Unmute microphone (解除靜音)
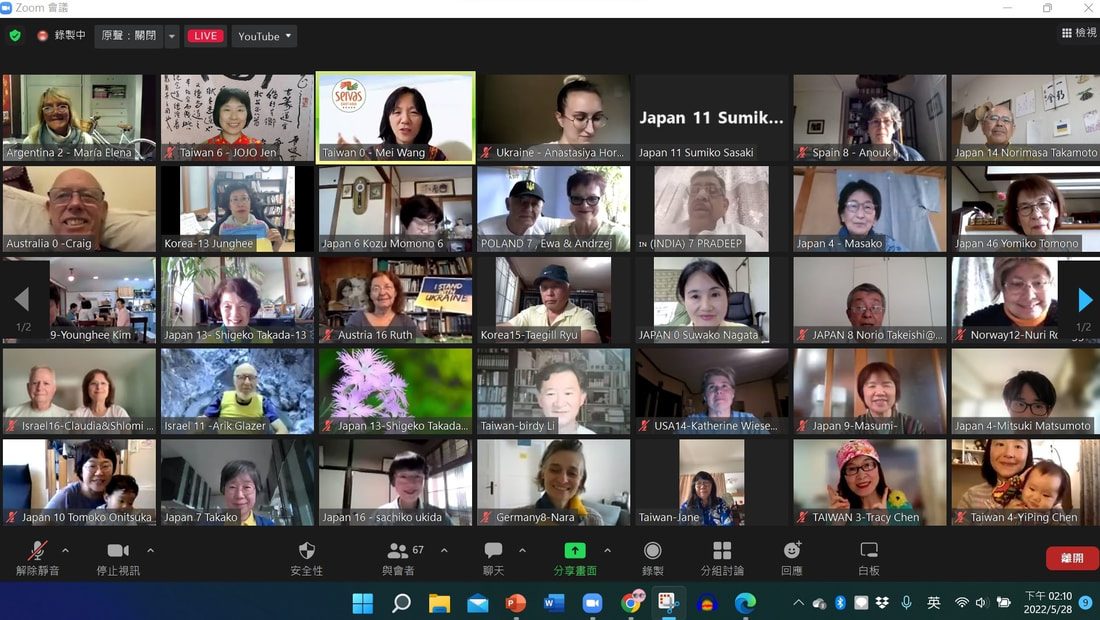This screenshot has width=1100, height=620. pos(37,559)
